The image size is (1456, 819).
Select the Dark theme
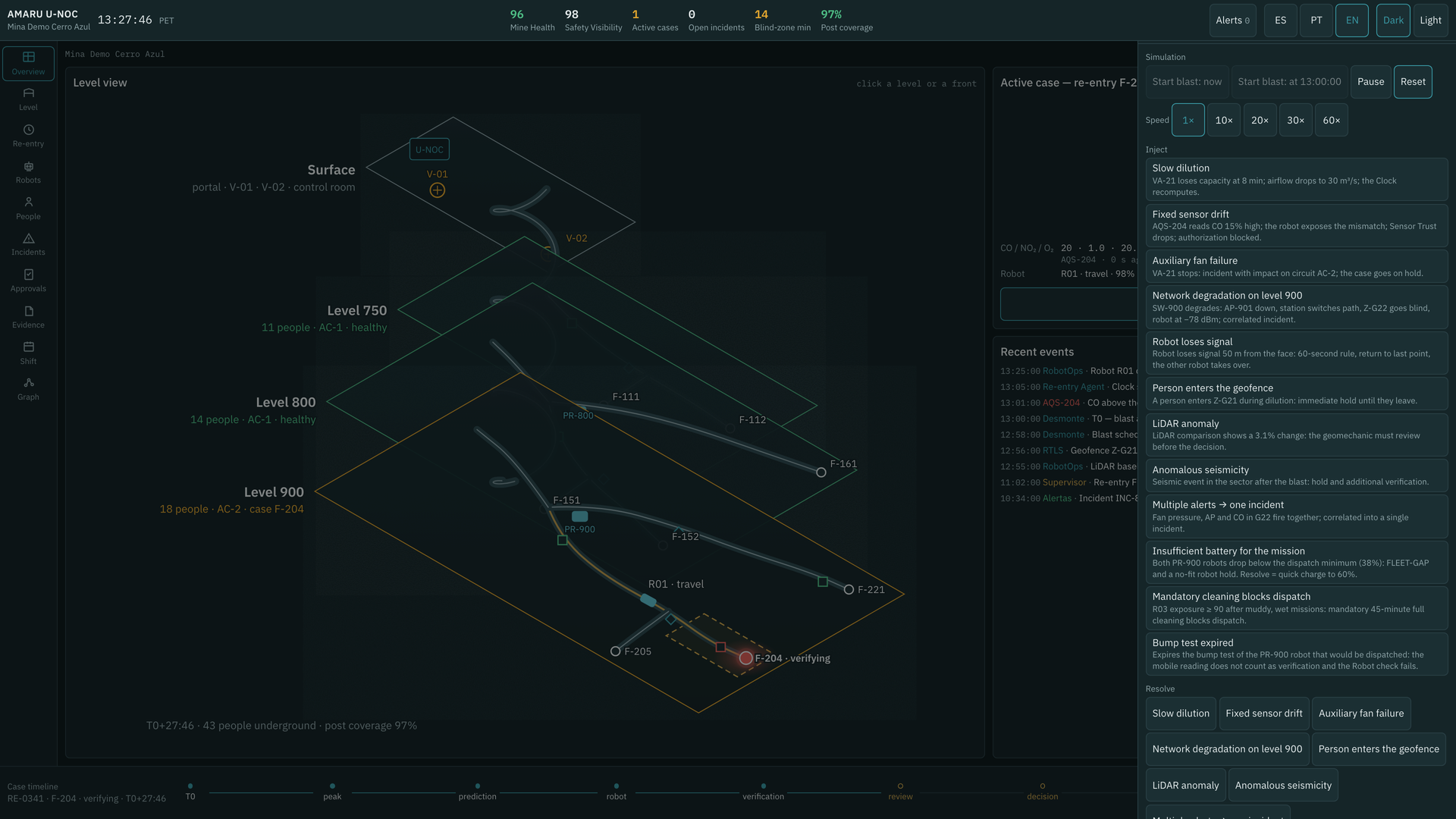click(x=1393, y=20)
